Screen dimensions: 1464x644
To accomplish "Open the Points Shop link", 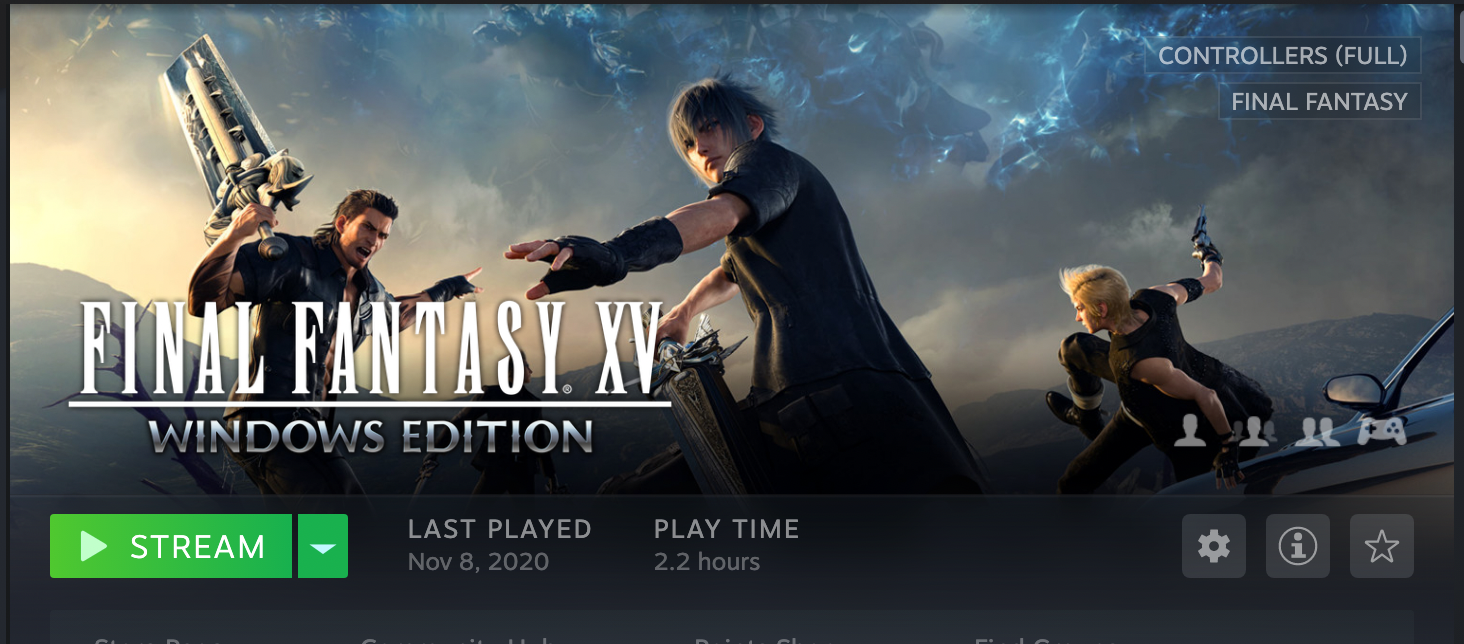I will (x=763, y=640).
